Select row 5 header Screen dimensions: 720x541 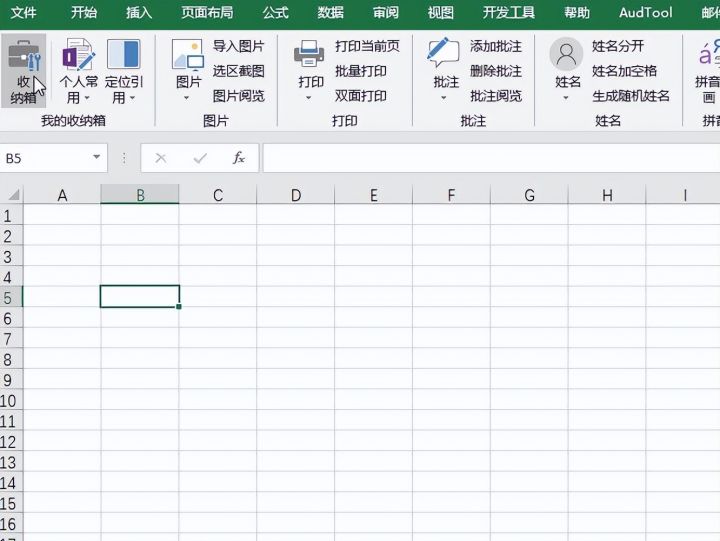(11, 297)
